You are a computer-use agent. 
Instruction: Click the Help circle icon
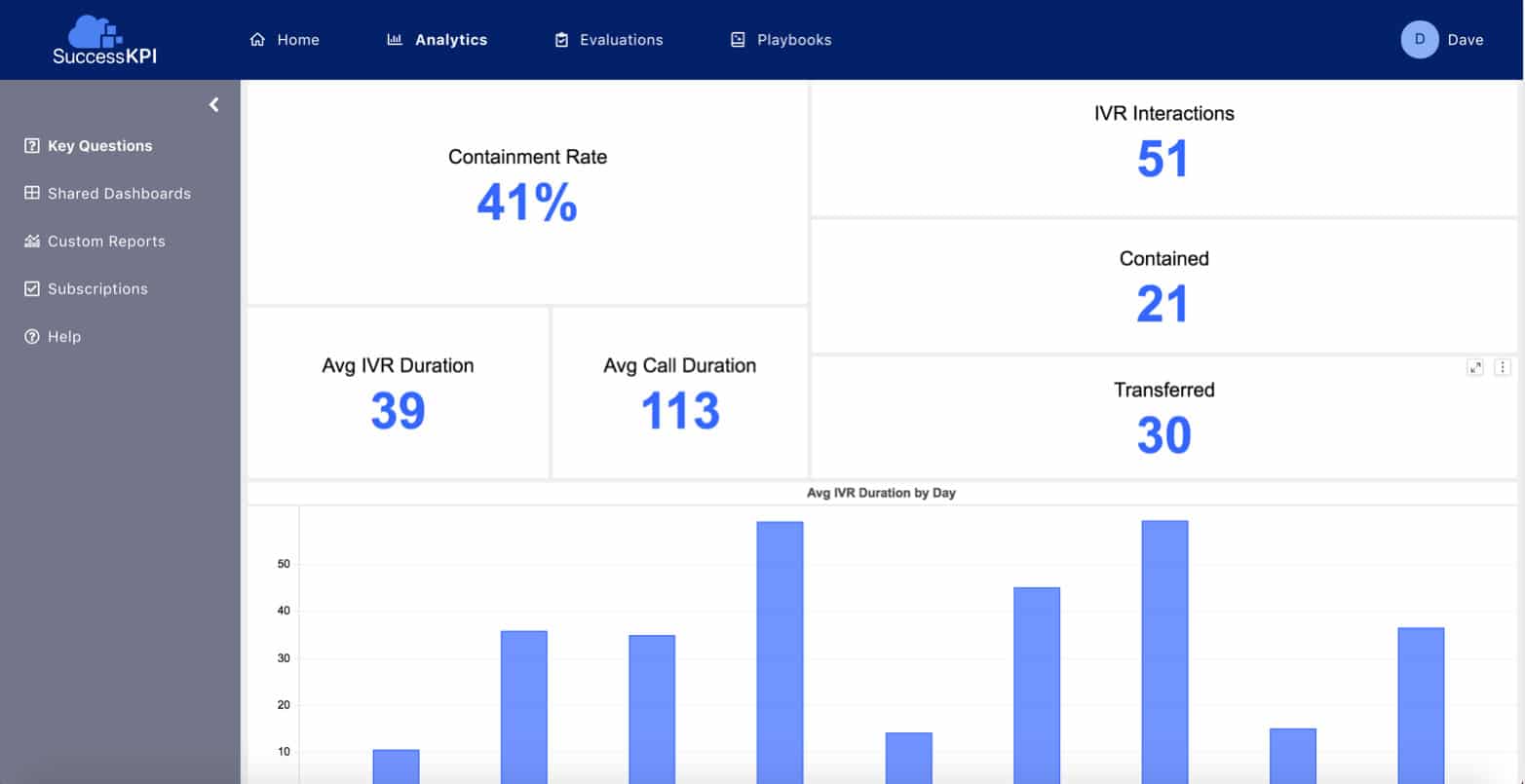click(31, 336)
